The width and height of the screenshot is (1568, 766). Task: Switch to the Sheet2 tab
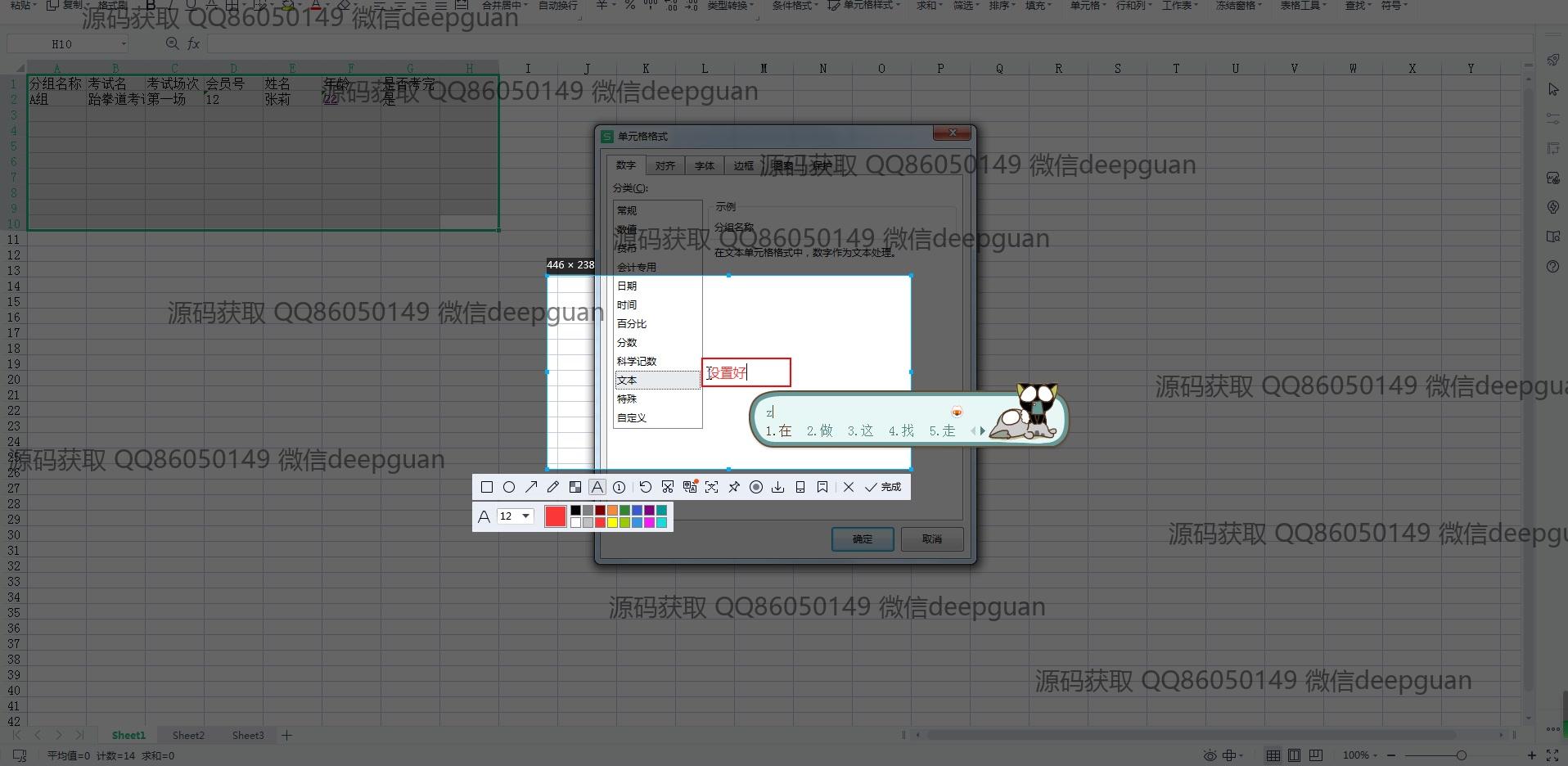(188, 736)
